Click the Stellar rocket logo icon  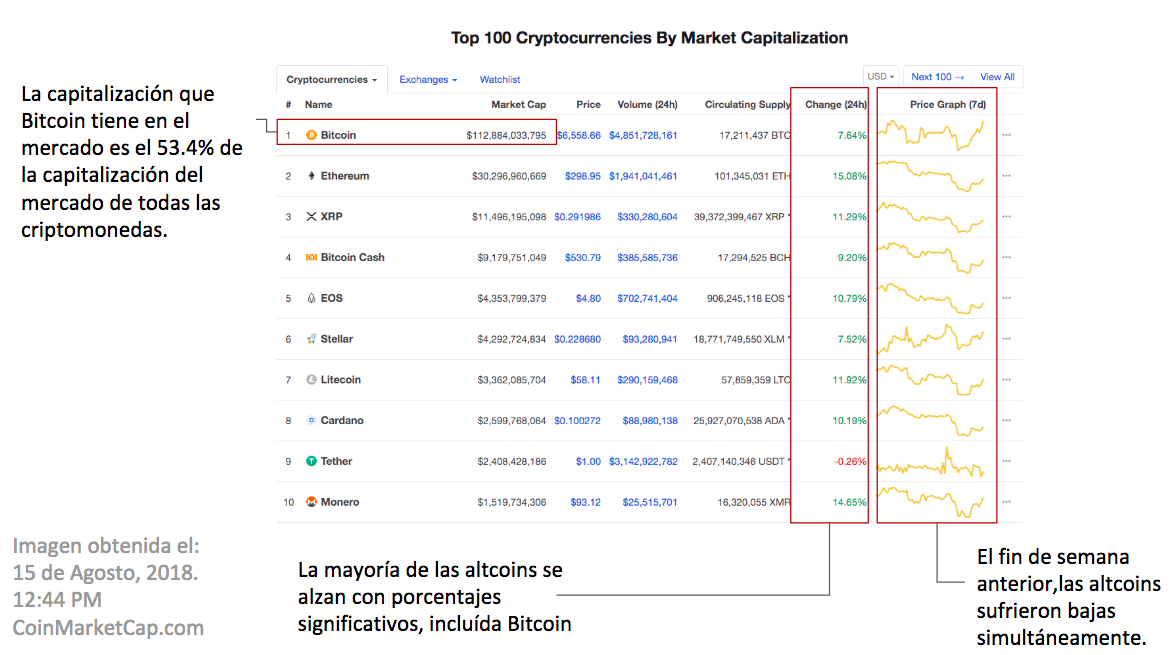pos(311,339)
